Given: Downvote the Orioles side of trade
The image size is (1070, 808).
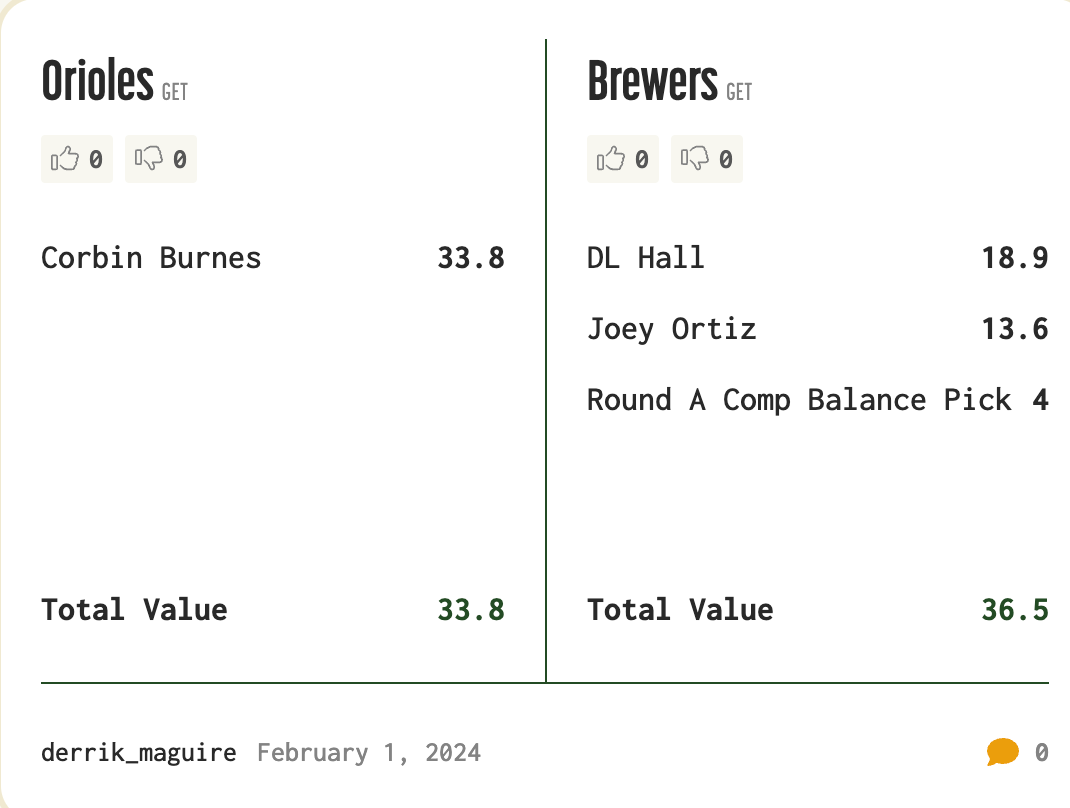Looking at the screenshot, I should point(160,159).
